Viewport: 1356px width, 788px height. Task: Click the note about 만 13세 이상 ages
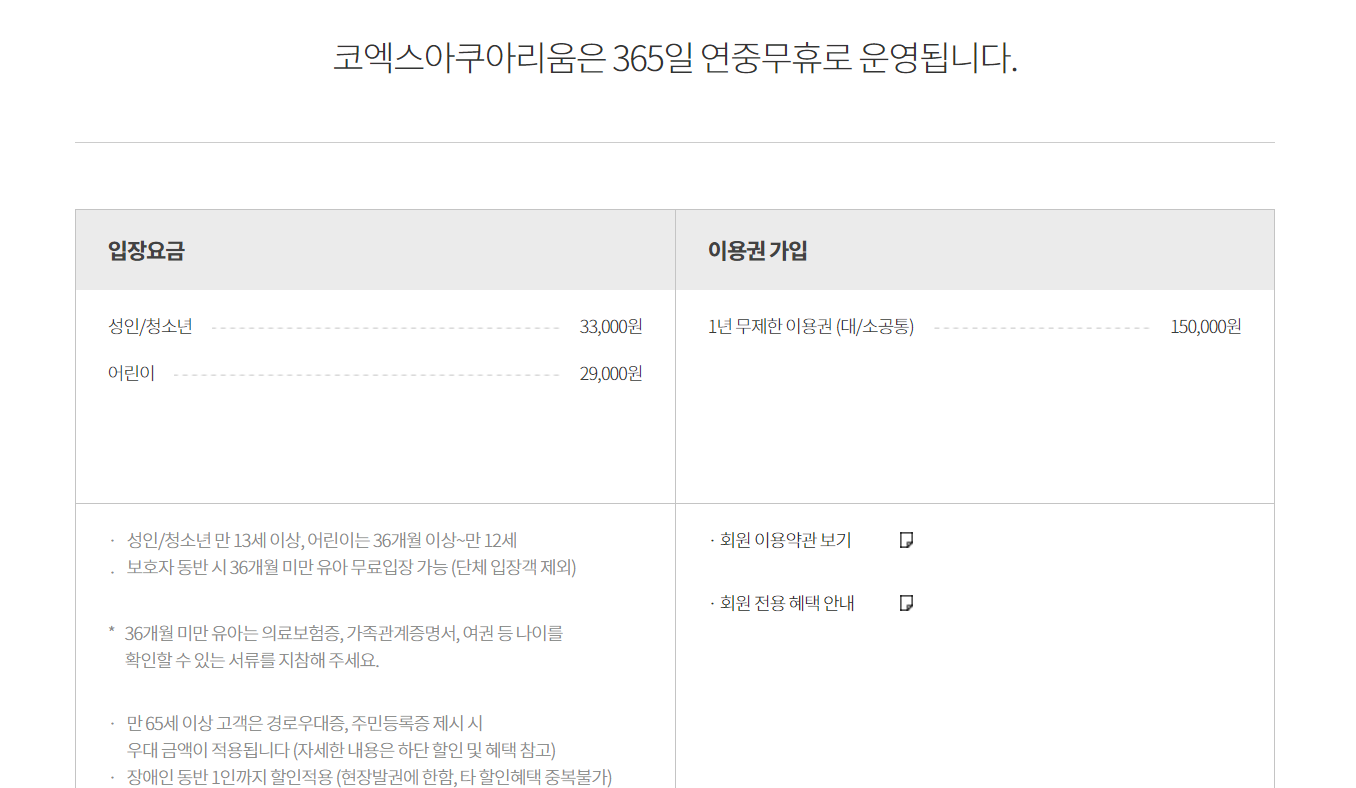click(322, 541)
